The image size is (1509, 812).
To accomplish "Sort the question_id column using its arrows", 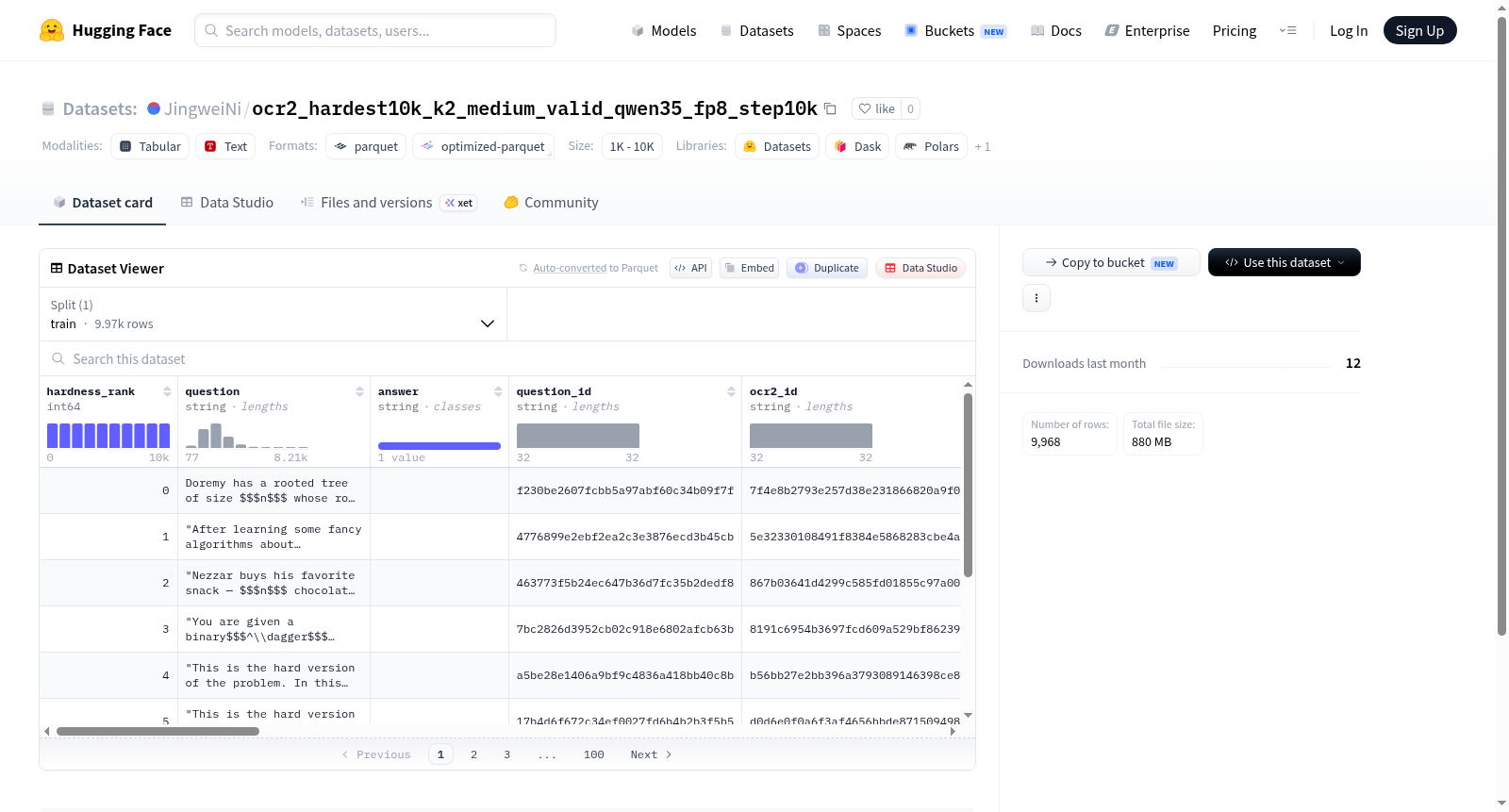I will point(731,391).
